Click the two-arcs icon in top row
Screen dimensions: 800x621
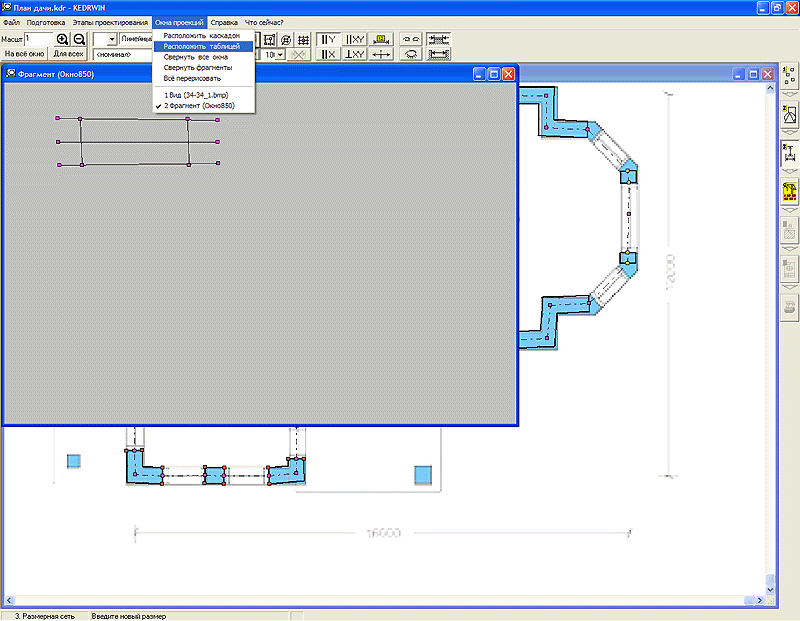pos(411,39)
